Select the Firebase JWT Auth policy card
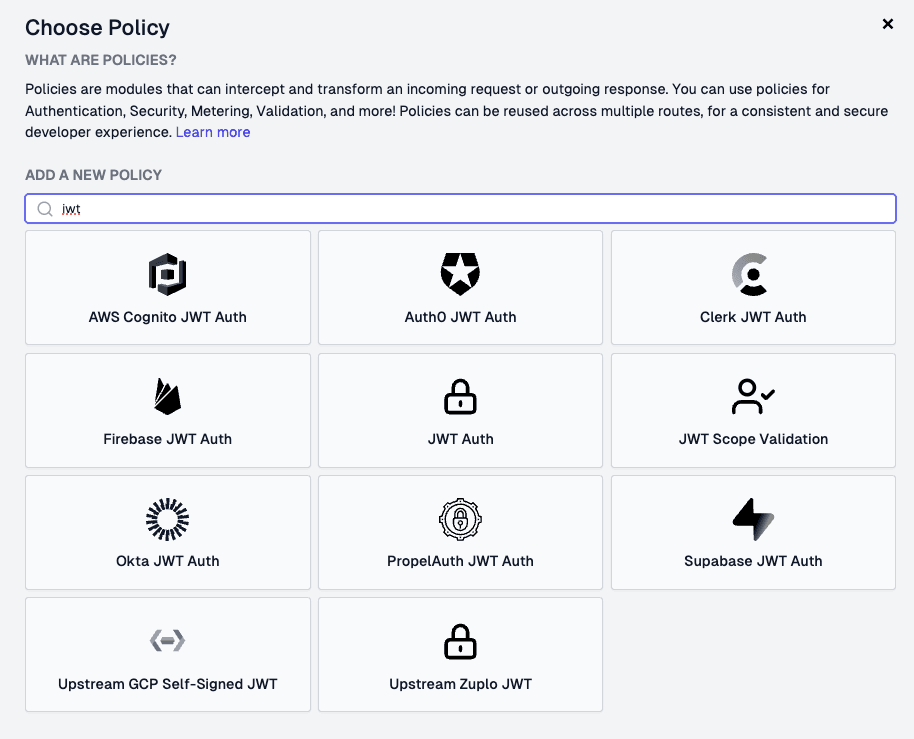Screen dimensions: 914x739 [167, 410]
